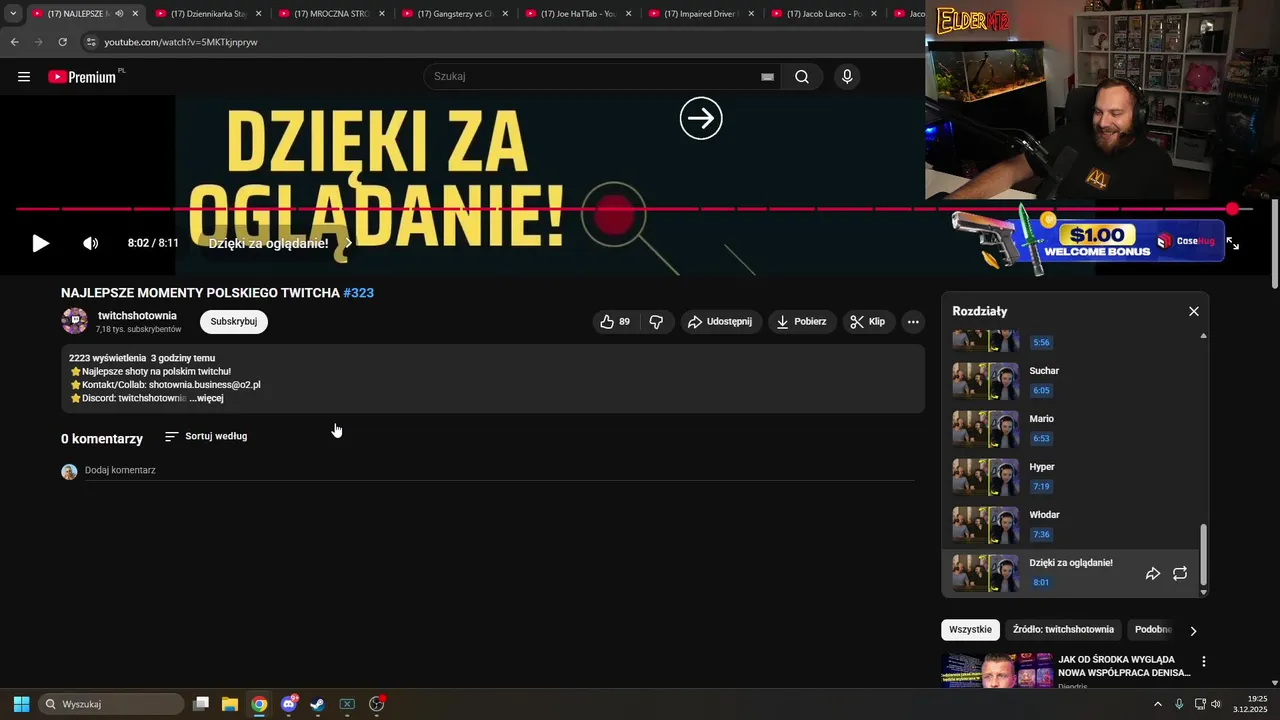This screenshot has height=720, width=1280.
Task: Switch to the 'MROCZNA STRO' browser tab
Action: click(331, 14)
